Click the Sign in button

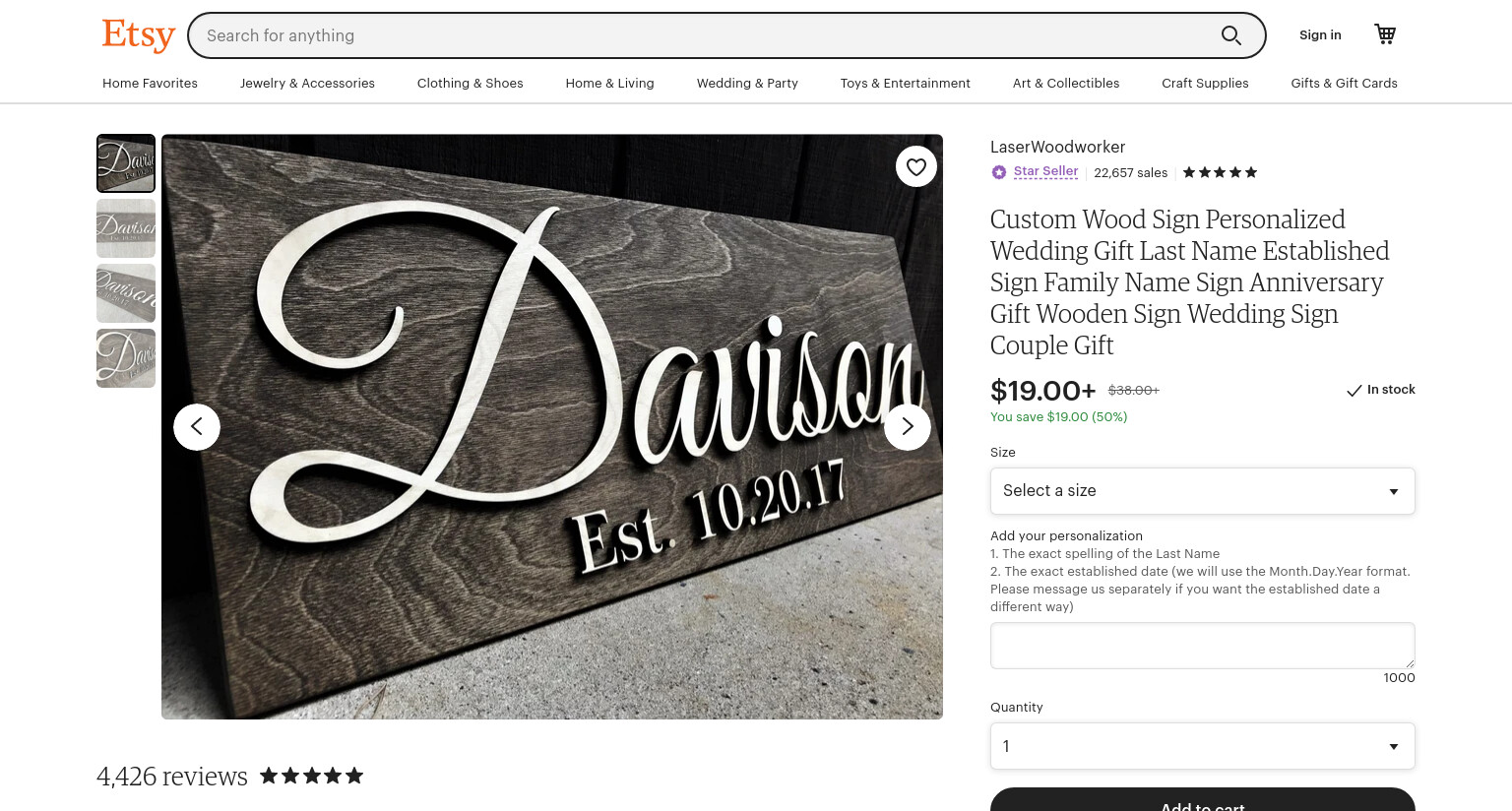coord(1320,35)
